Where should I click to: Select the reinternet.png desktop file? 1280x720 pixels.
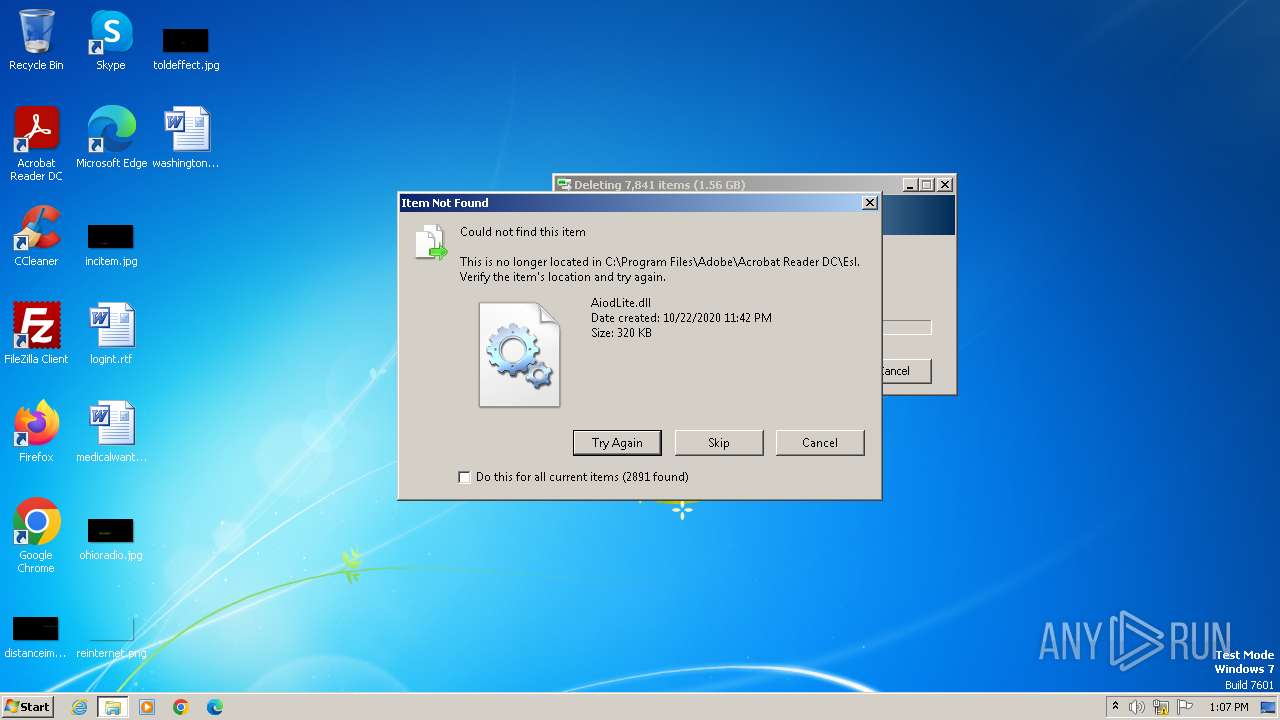tap(111, 637)
